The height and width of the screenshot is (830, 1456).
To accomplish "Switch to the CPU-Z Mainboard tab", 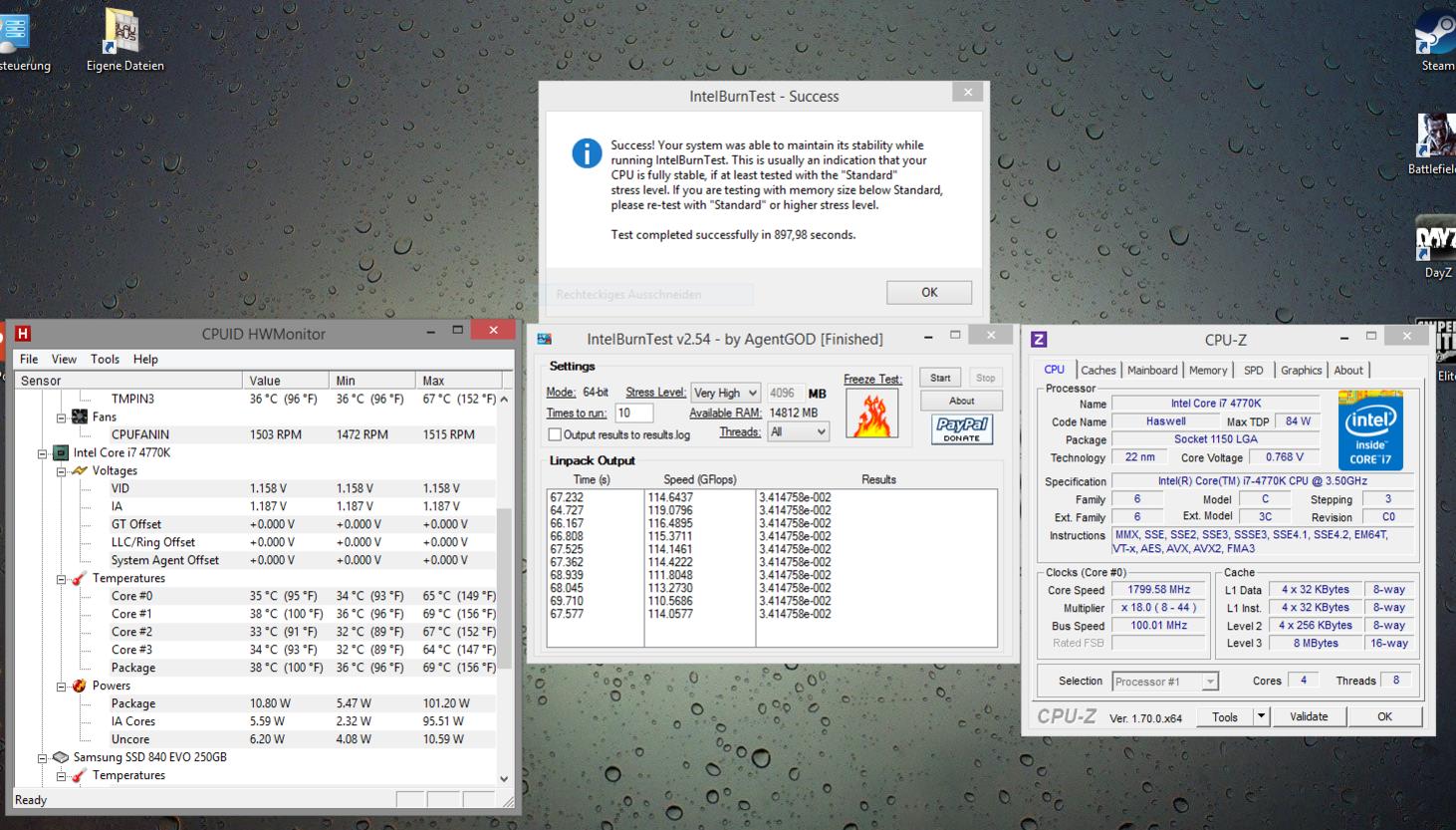I will tap(1152, 370).
